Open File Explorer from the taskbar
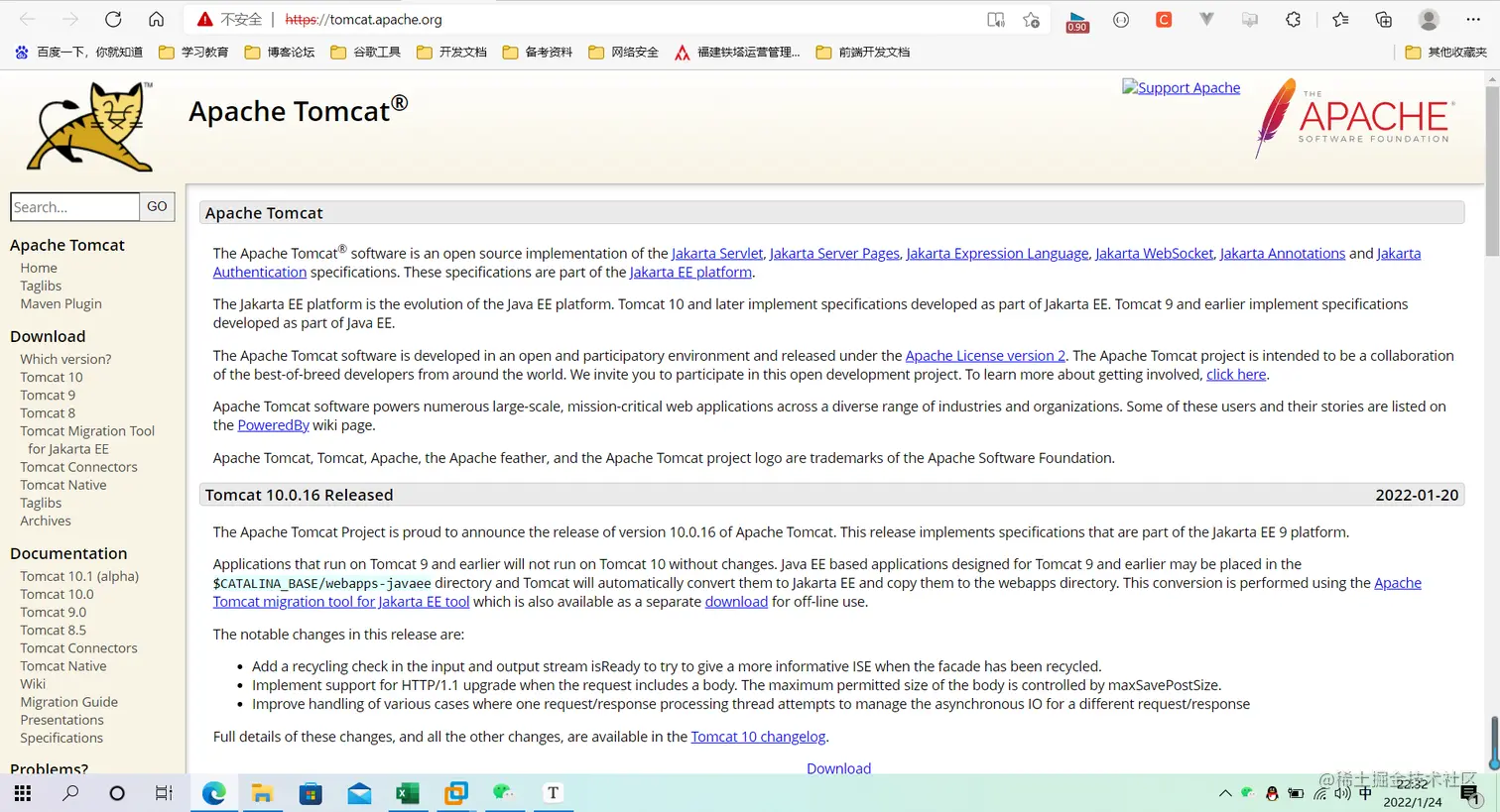The height and width of the screenshot is (812, 1500). click(262, 793)
